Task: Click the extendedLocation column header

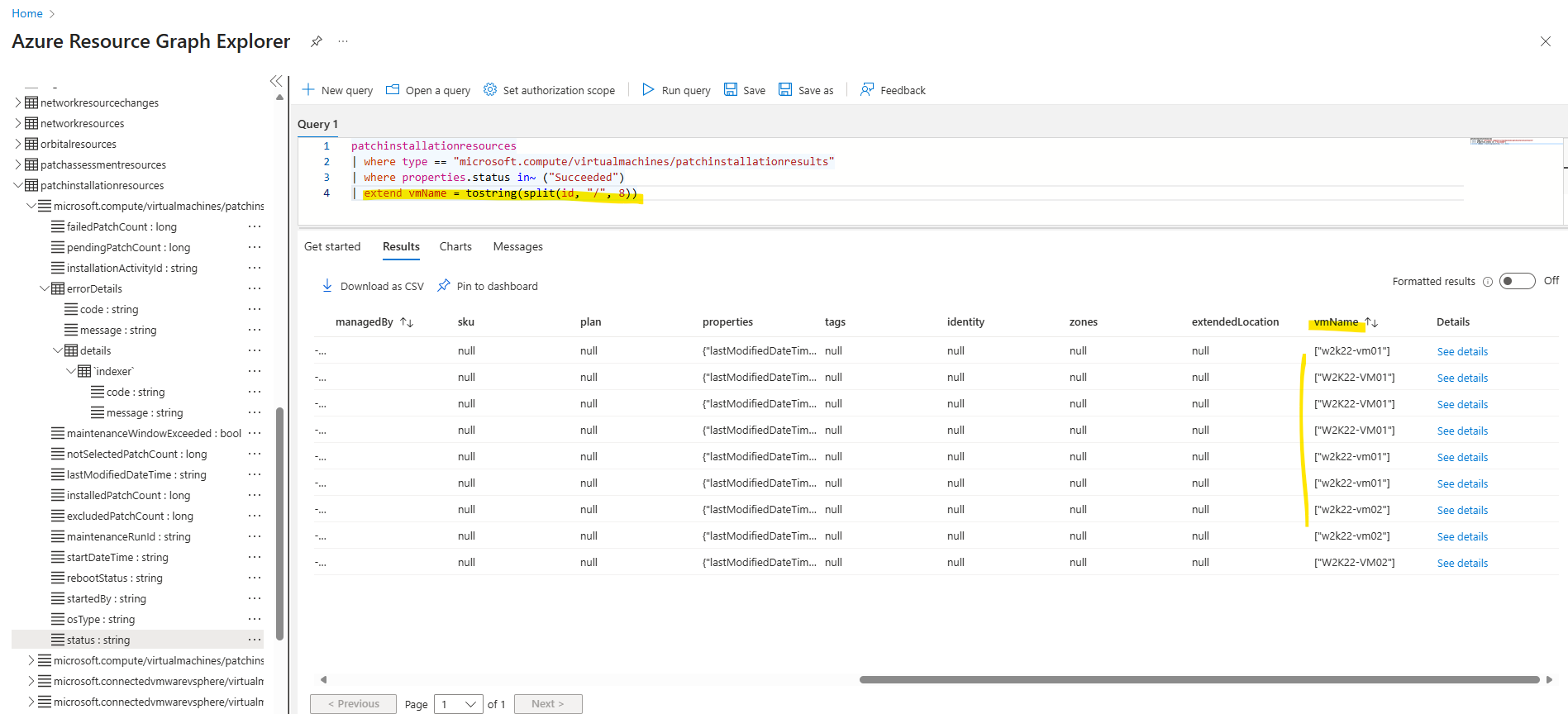Action: (x=1235, y=322)
